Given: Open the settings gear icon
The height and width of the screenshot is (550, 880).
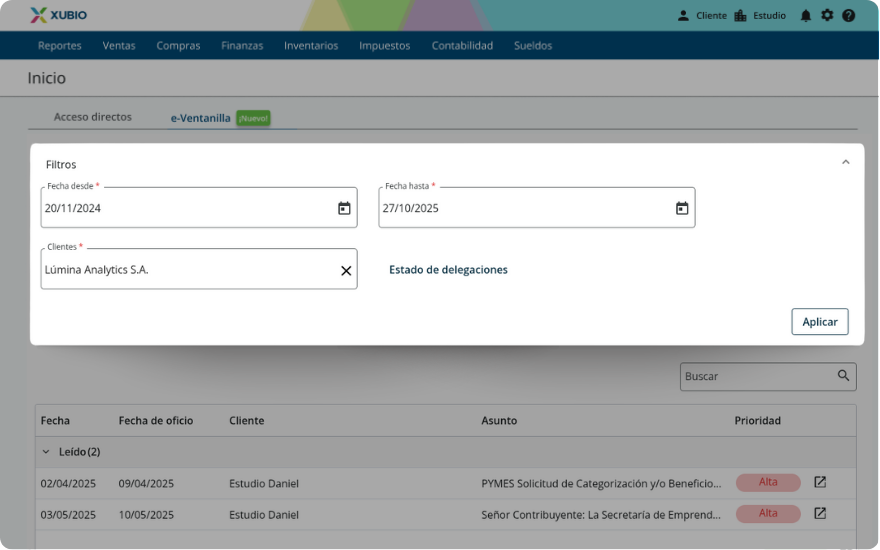Looking at the screenshot, I should [x=827, y=16].
